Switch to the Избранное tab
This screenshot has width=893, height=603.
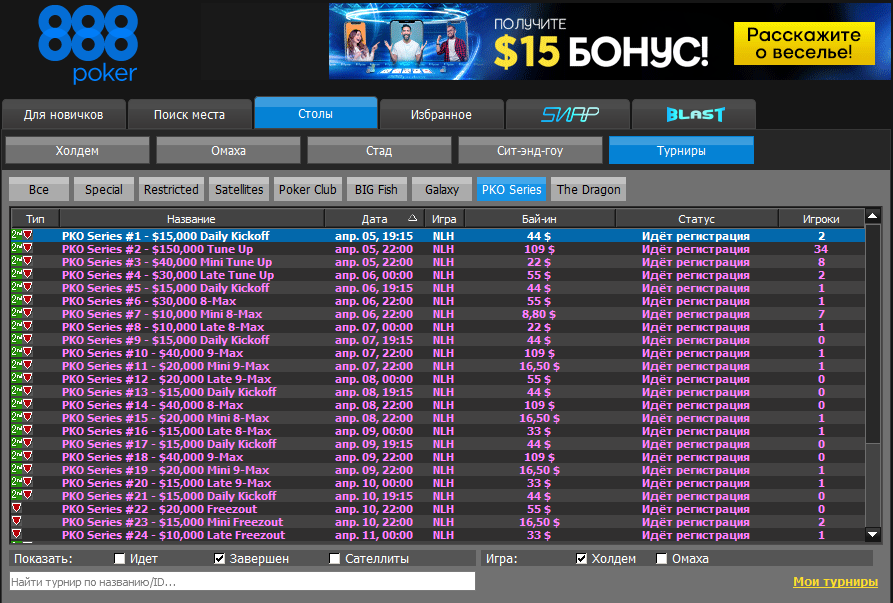coord(441,114)
